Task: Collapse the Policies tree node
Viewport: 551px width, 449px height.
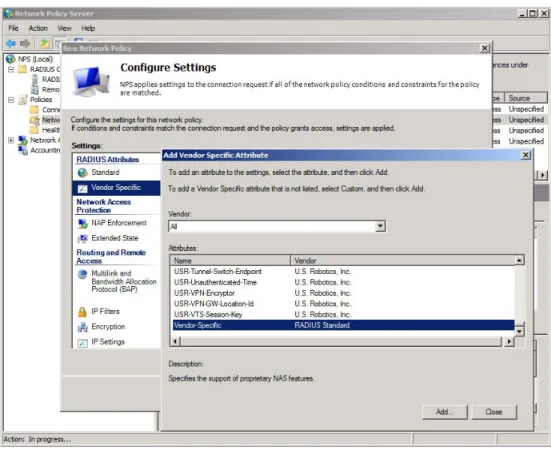Action: click(11, 100)
